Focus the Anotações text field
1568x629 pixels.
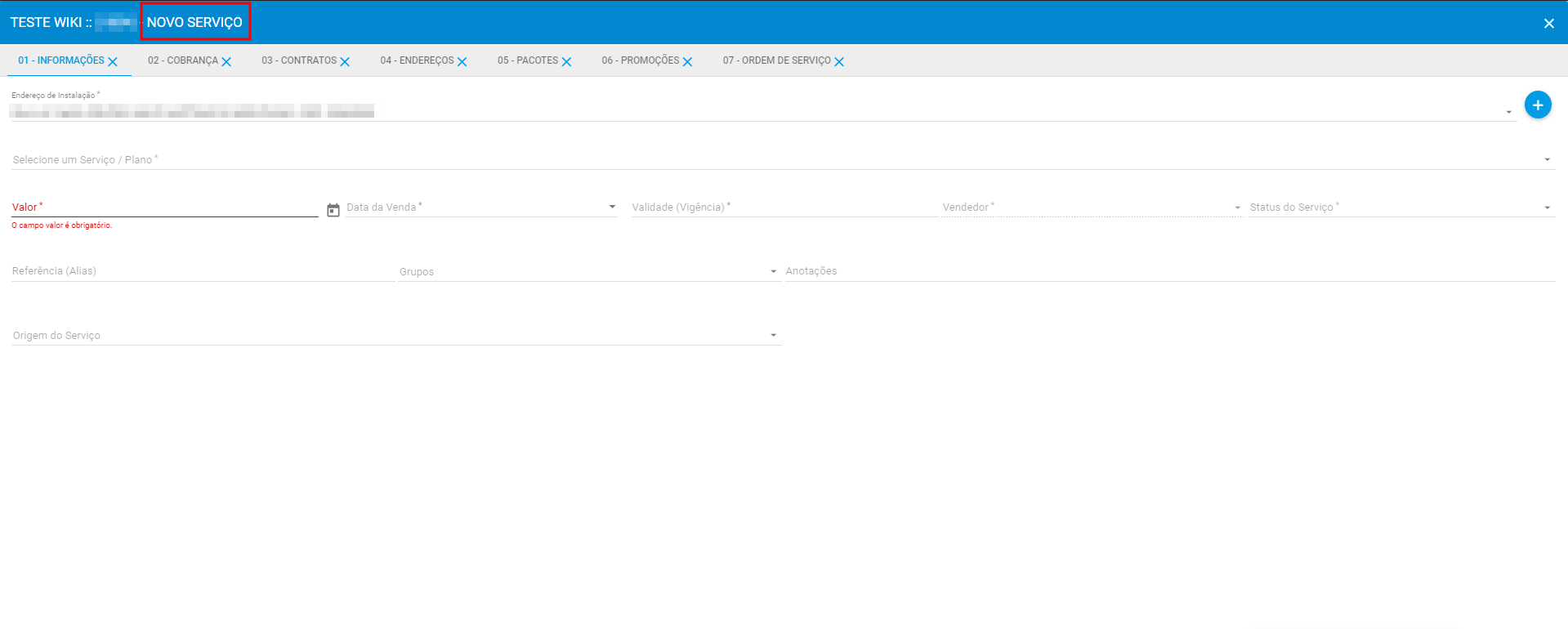(x=1170, y=270)
